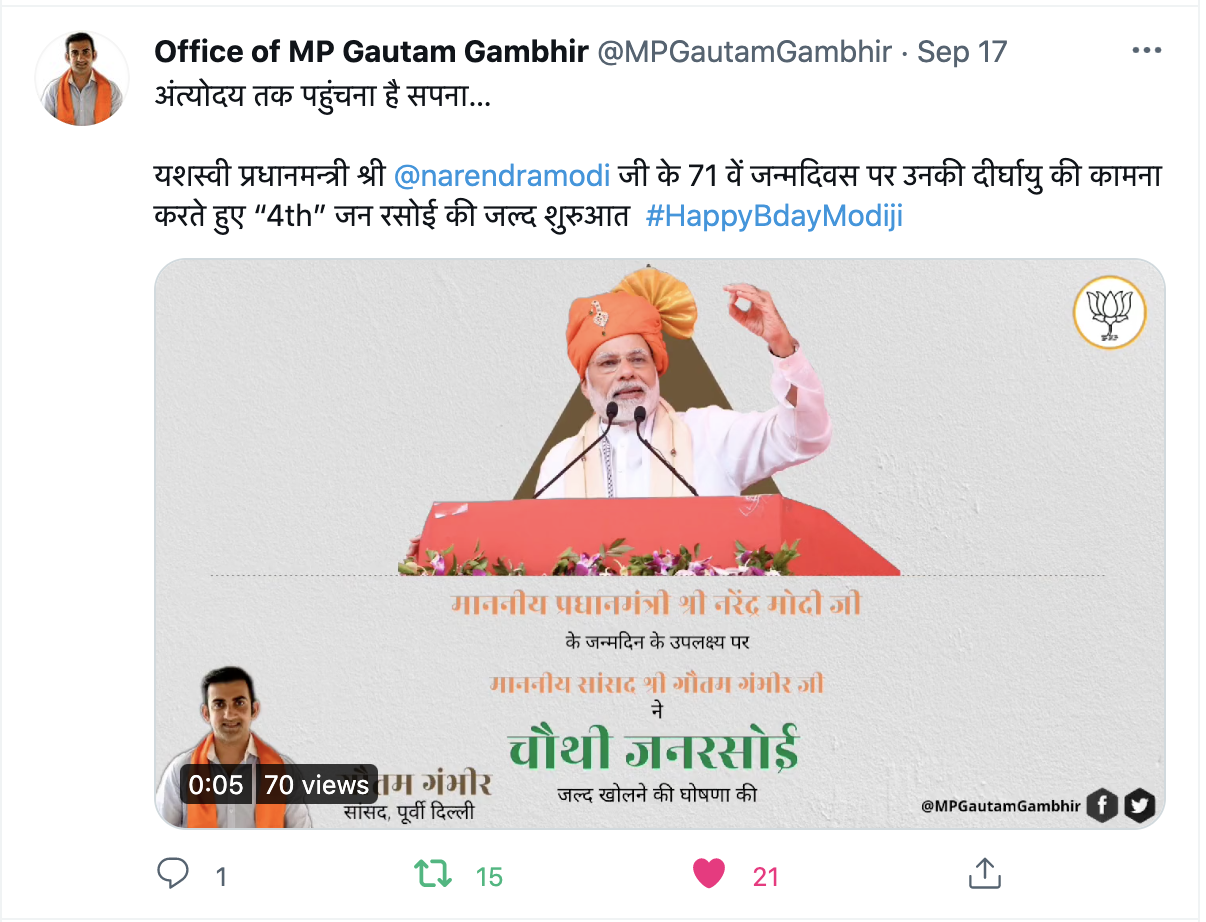Open Gautam Gambhir profile avatar
Viewport: 1206px width, 922px height.
[79, 78]
